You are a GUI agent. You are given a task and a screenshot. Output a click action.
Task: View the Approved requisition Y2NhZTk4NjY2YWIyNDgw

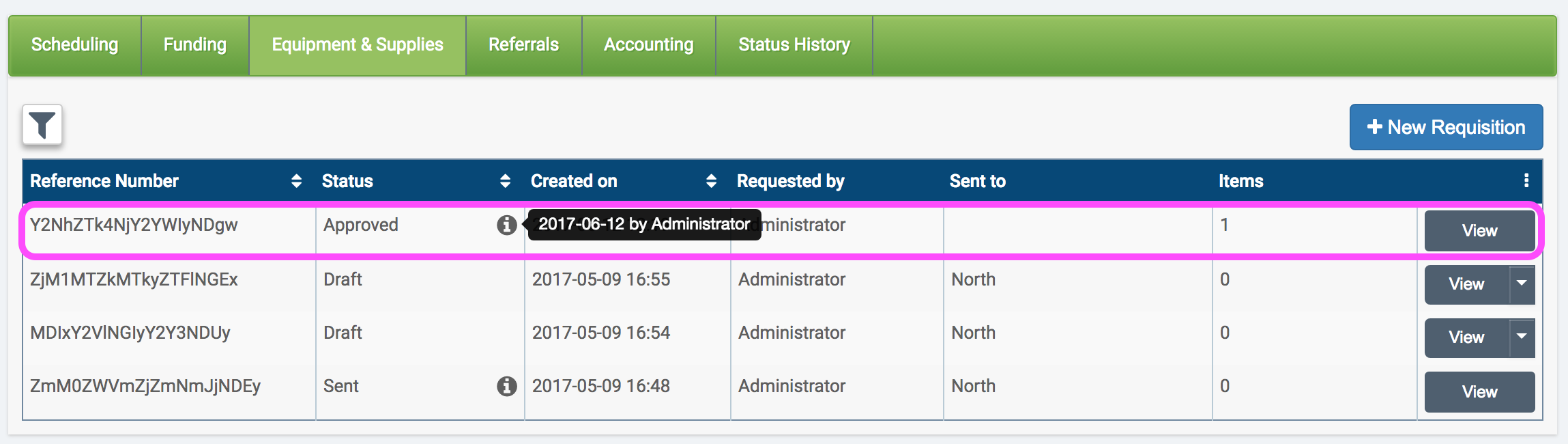(x=1479, y=231)
